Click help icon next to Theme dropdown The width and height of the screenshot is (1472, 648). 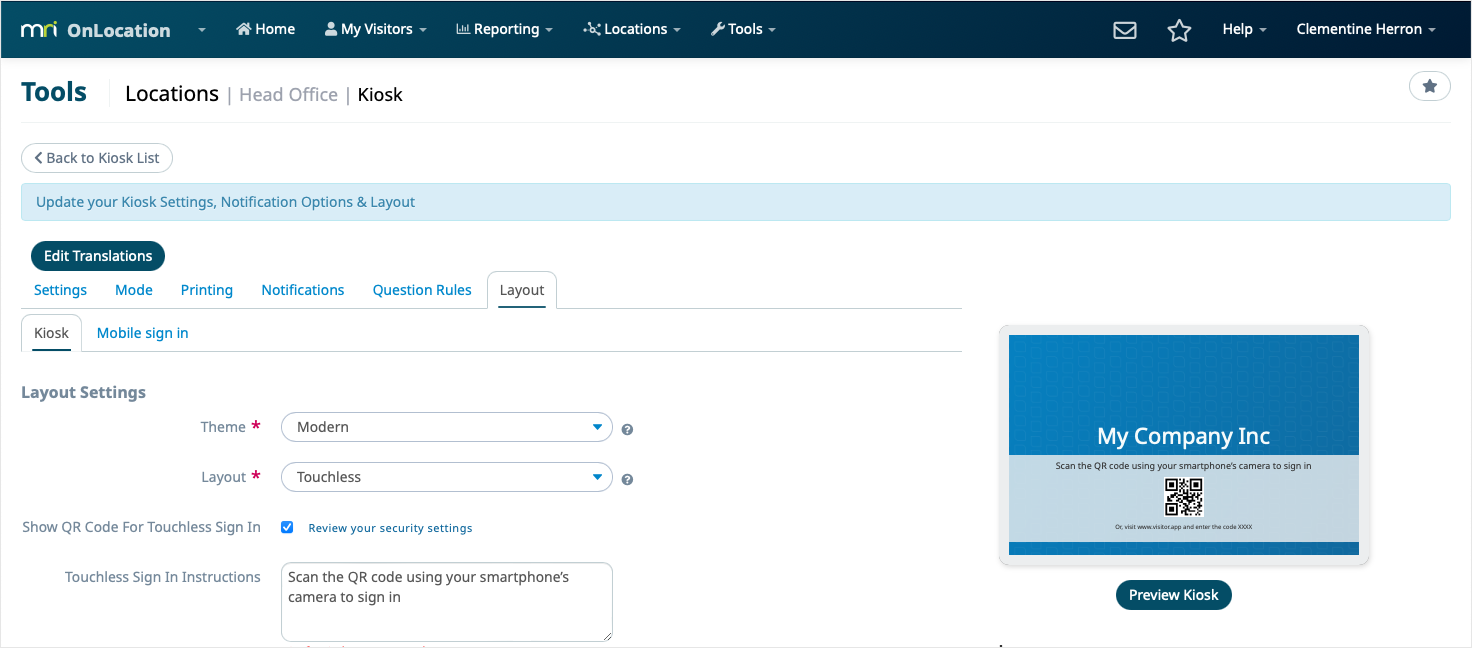click(627, 429)
